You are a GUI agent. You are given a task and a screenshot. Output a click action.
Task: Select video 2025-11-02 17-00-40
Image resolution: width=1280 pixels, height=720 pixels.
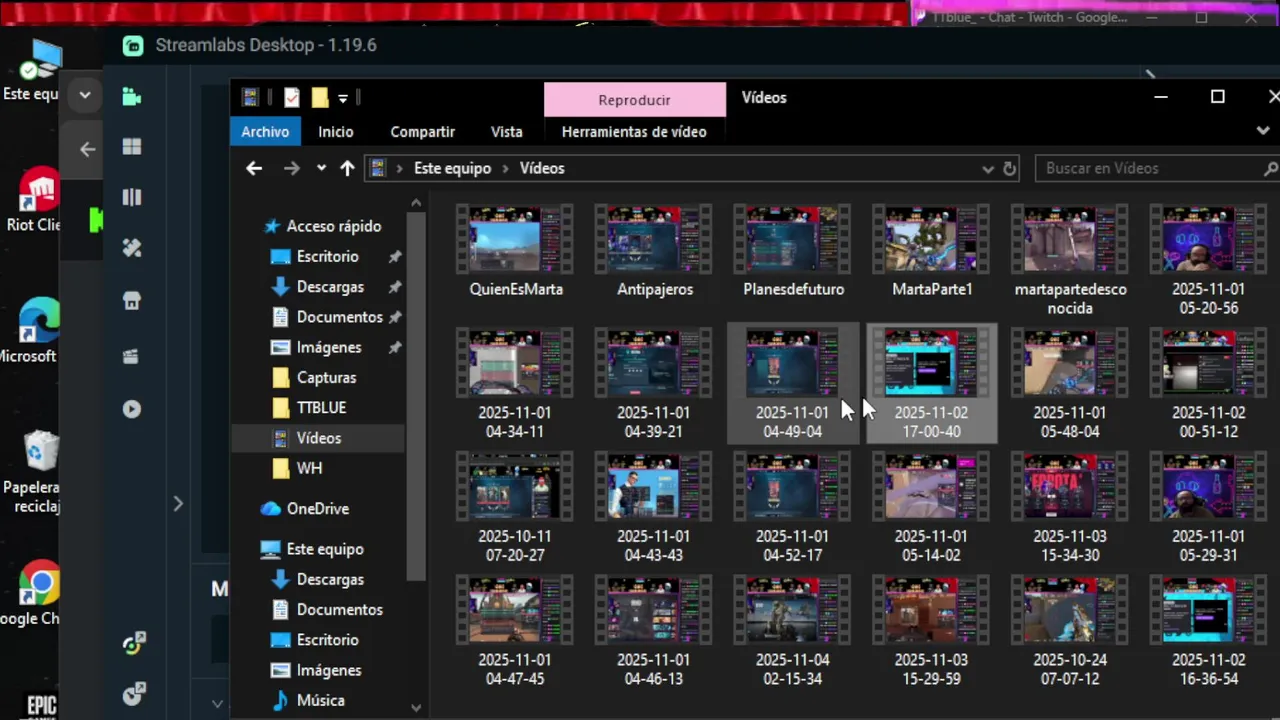931,384
